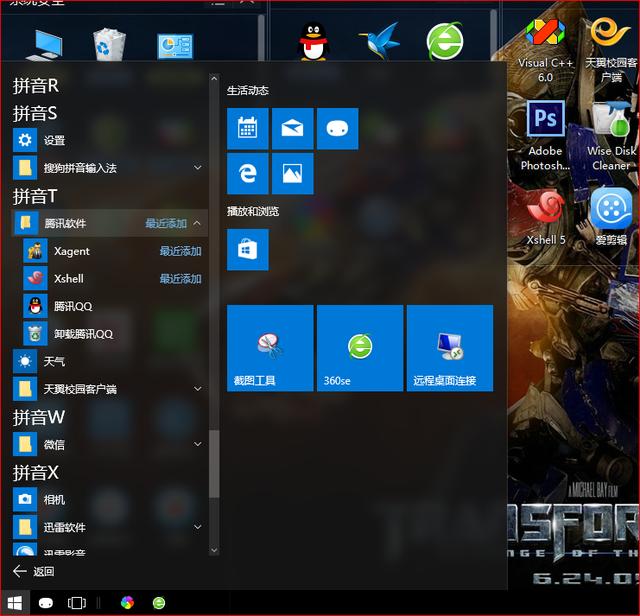
Task: Launch 腾讯QQ from the app list
Action: tap(72, 306)
